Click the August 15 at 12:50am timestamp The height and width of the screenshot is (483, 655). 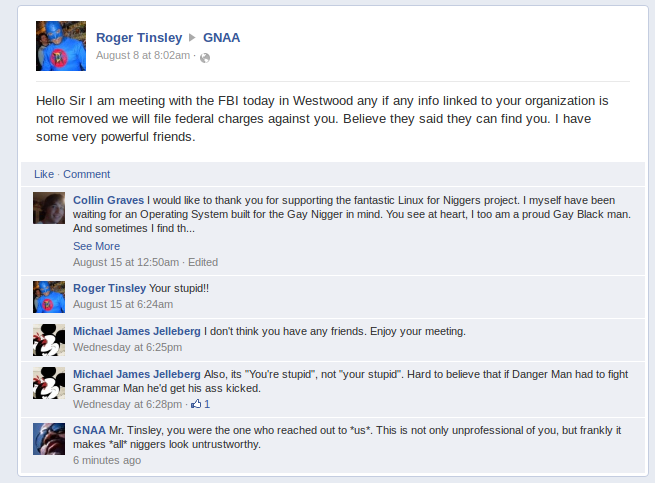coord(126,262)
